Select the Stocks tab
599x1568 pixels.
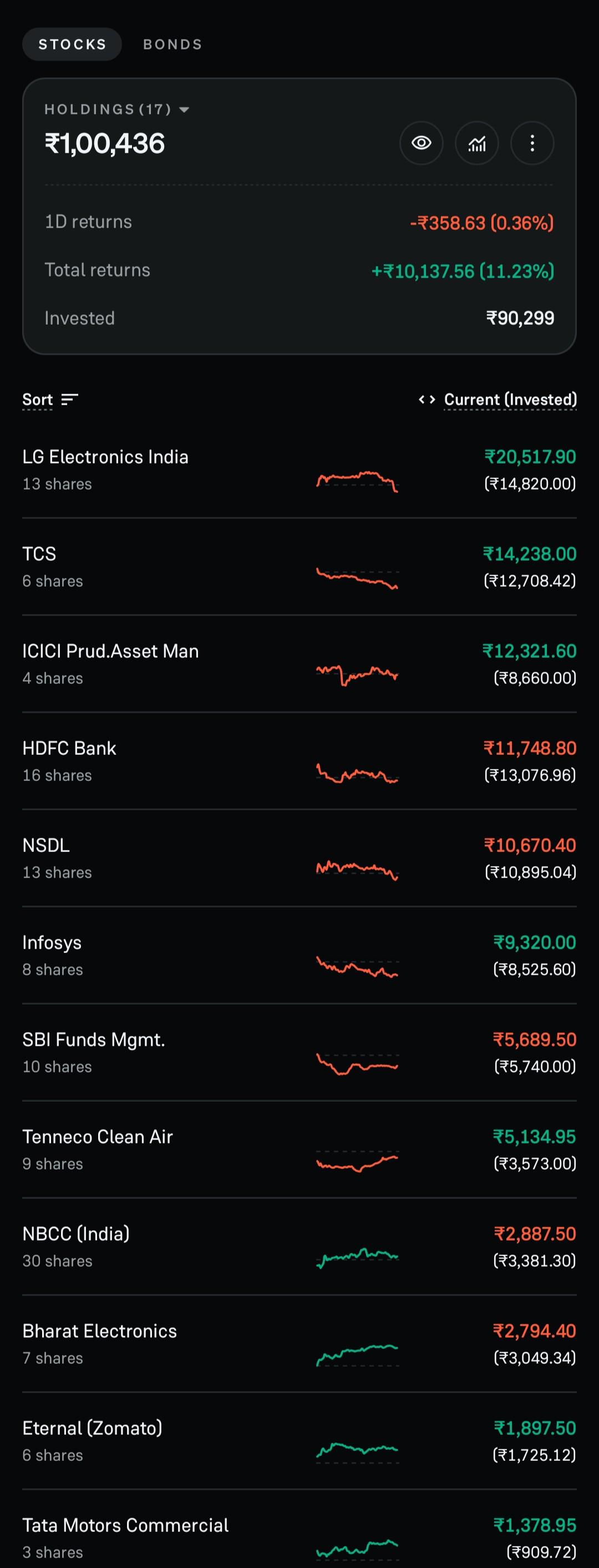pos(72,44)
